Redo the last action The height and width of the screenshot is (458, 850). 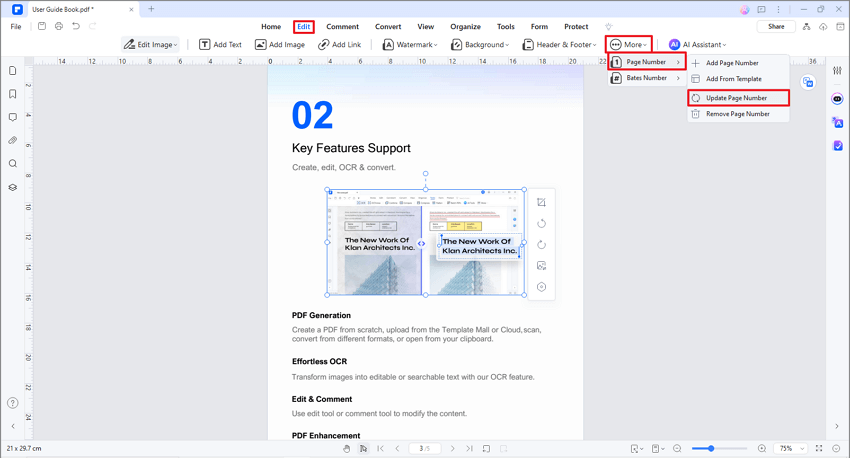click(x=93, y=26)
